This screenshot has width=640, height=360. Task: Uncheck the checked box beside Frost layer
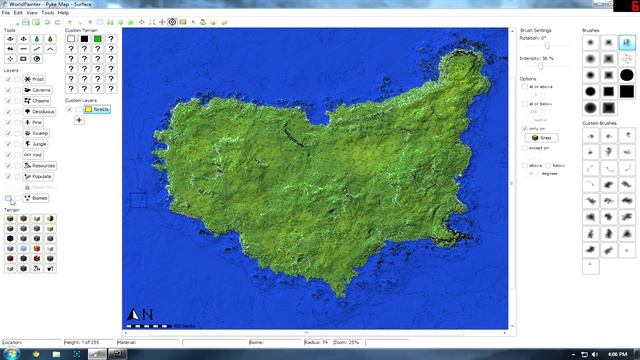8,79
